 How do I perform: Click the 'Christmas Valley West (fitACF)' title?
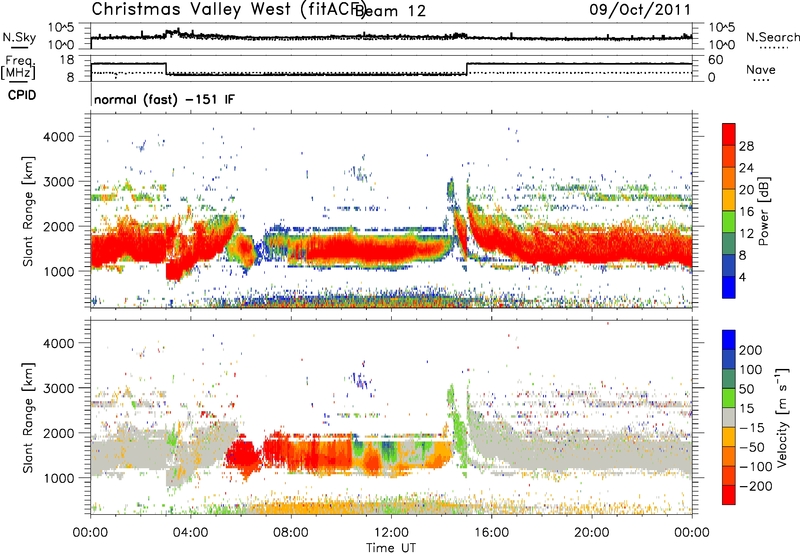(228, 9)
